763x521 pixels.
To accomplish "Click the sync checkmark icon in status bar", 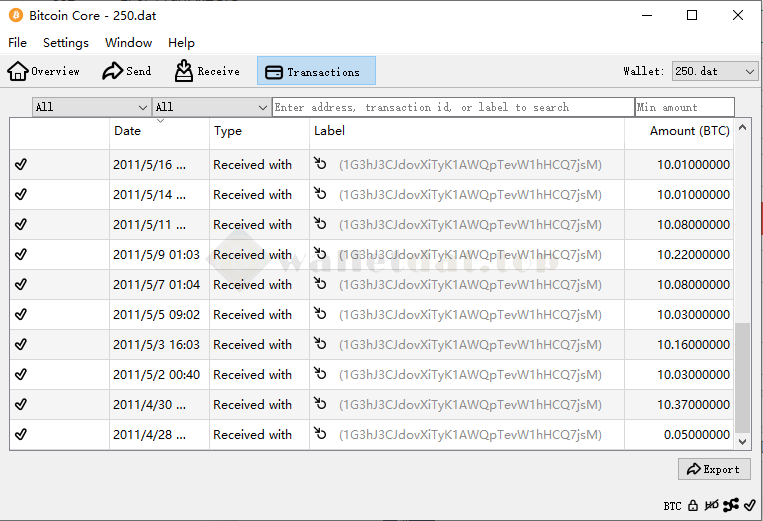I will (x=750, y=506).
